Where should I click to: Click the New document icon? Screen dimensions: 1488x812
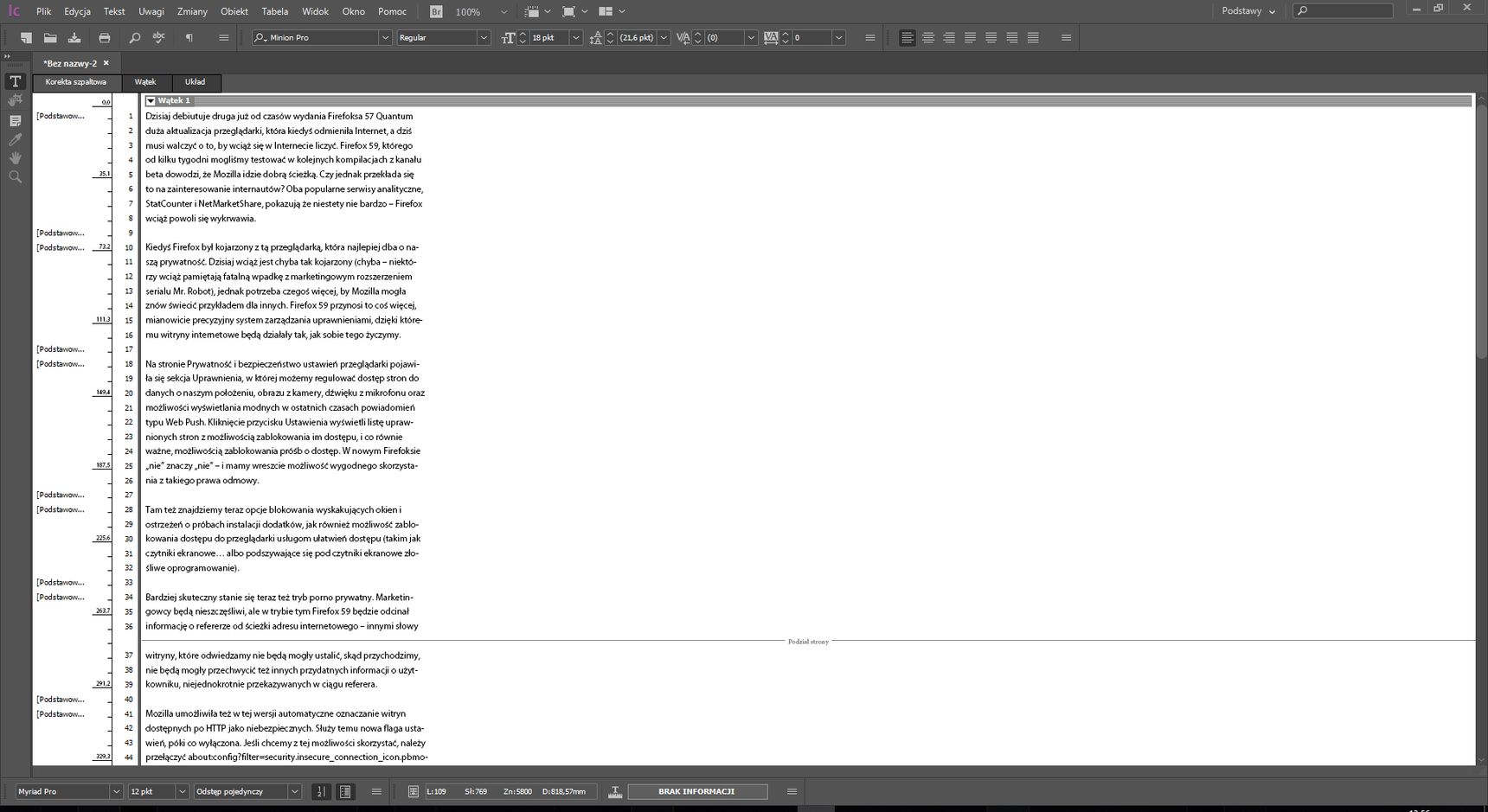click(27, 38)
